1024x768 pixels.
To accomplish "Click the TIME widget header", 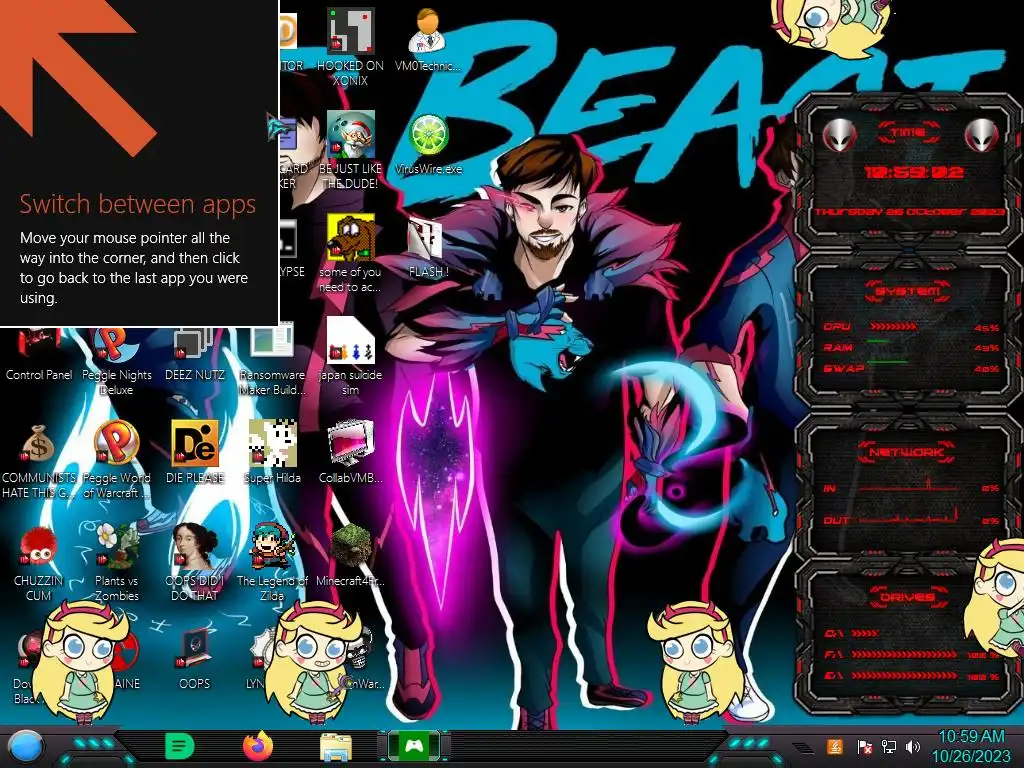I will point(908,133).
